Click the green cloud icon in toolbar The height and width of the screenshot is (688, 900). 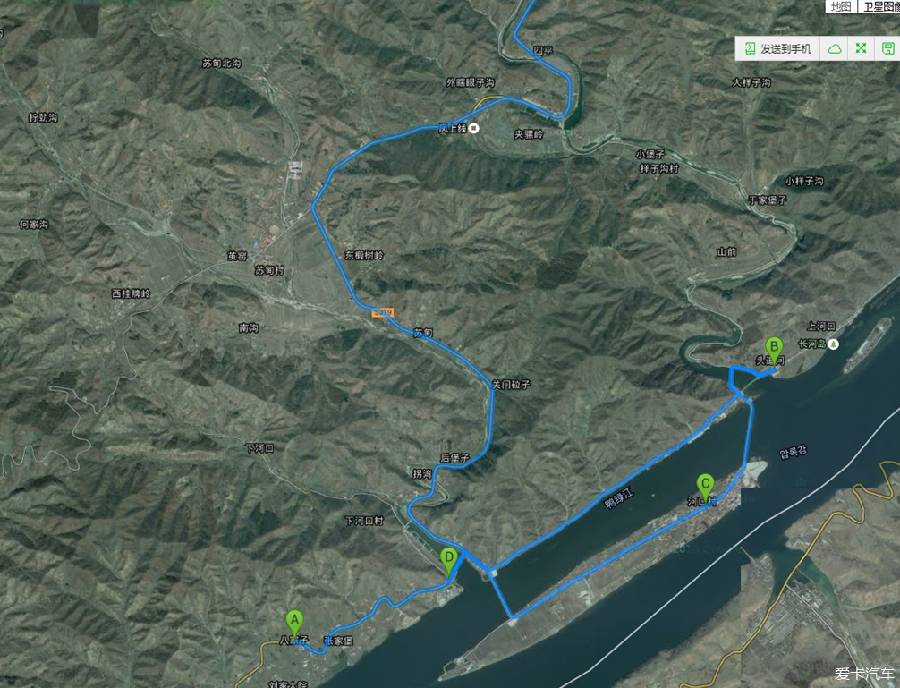[x=834, y=49]
